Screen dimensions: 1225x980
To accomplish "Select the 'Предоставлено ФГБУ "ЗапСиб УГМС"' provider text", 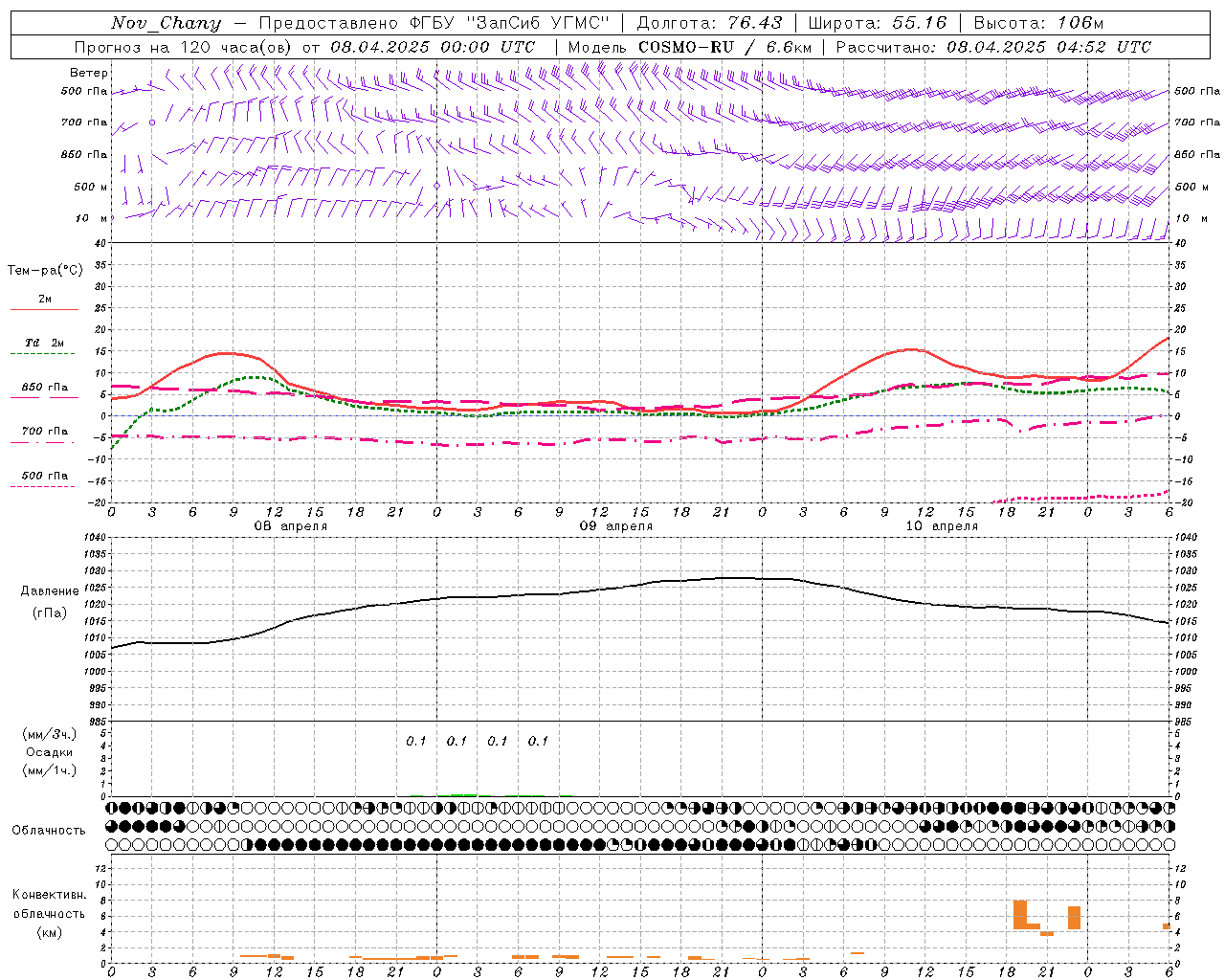I will coord(434,23).
